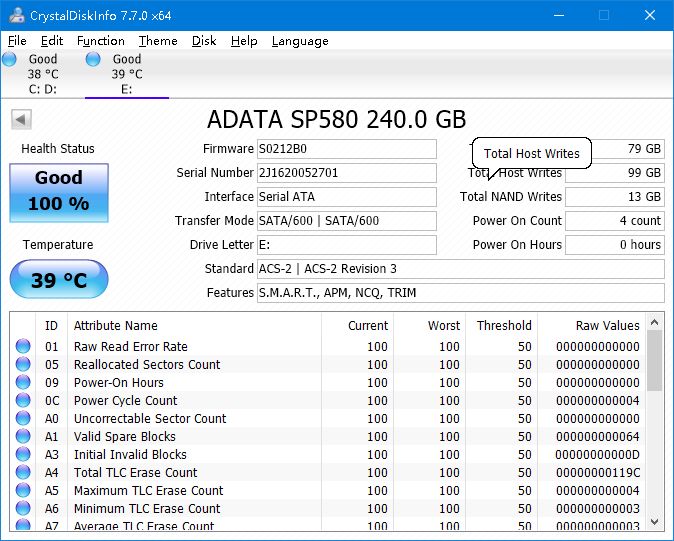
Task: Click the 99 GB Total Host Writes value
Action: 615,173
